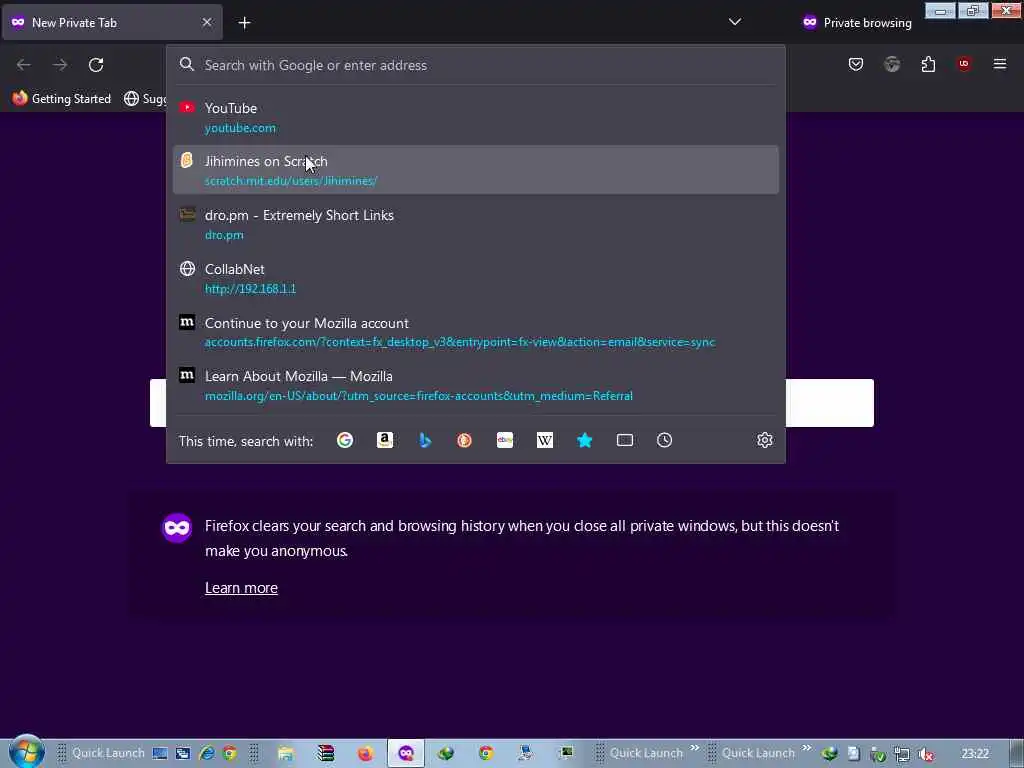Click the Private browsing indicator
This screenshot has height=768, width=1024.
pyautogui.click(x=857, y=22)
